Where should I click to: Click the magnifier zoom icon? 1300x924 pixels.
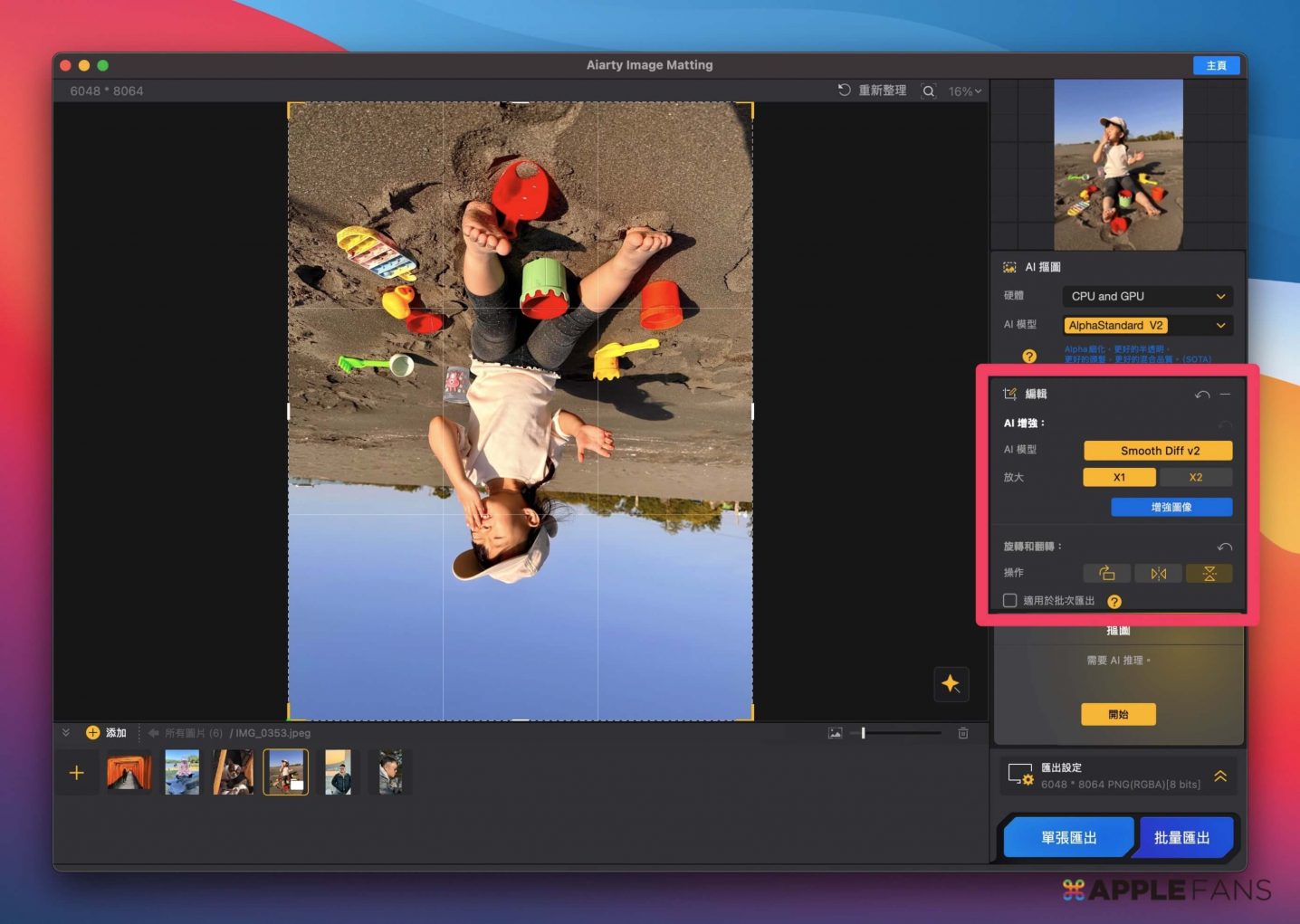coord(928,91)
